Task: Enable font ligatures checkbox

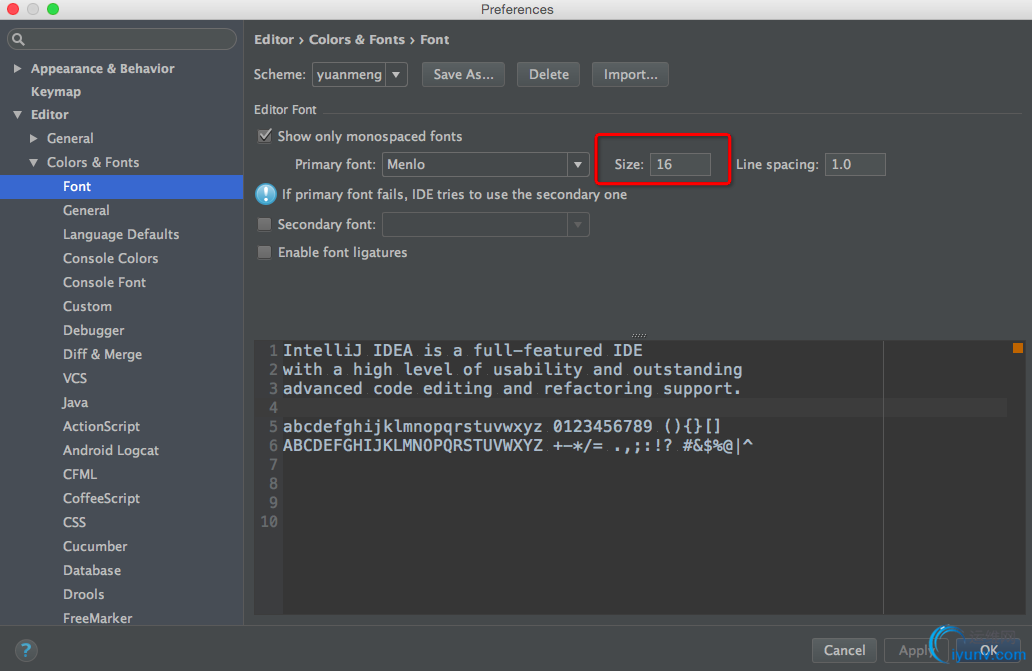Action: pyautogui.click(x=265, y=253)
